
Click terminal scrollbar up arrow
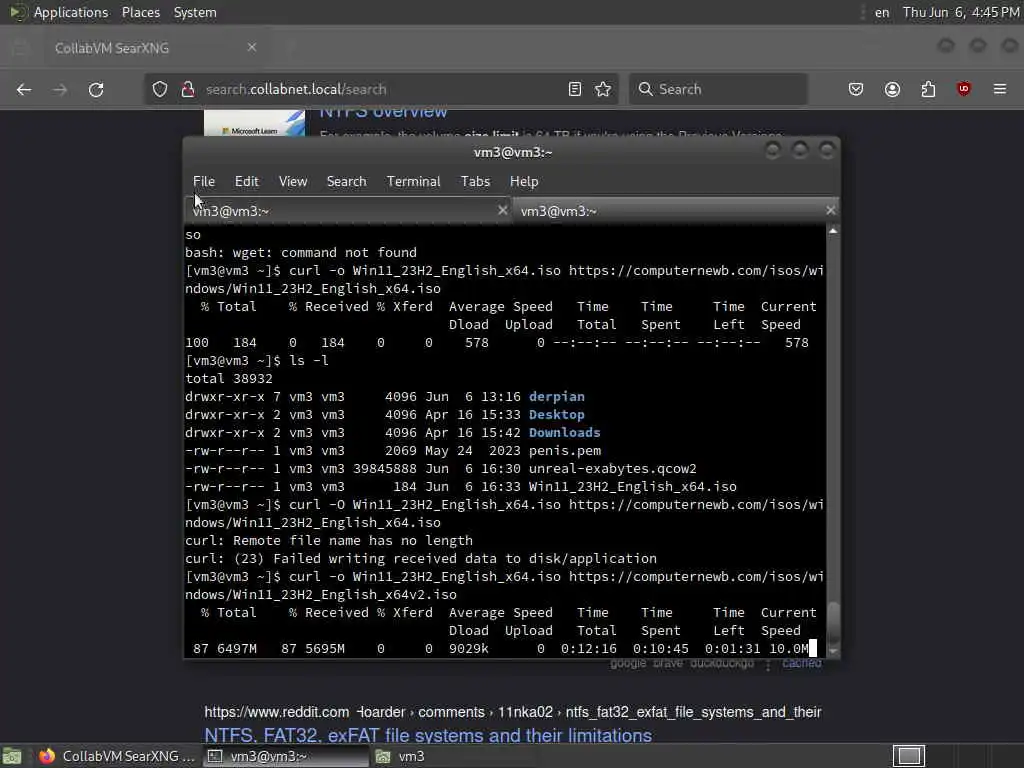[x=833, y=231]
